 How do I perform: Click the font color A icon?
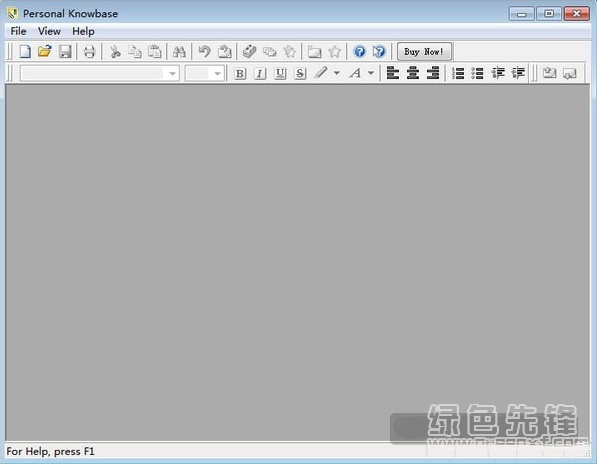point(355,73)
